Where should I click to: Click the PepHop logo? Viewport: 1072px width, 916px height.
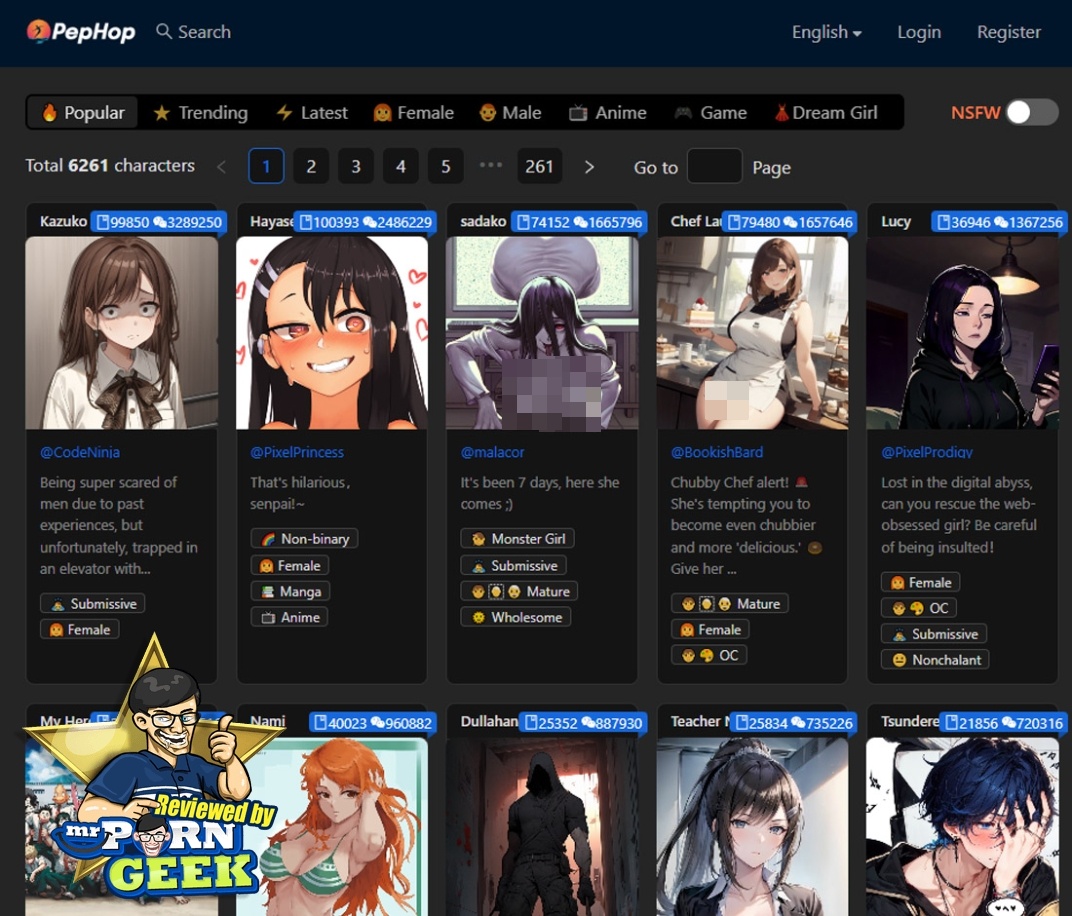(x=81, y=32)
